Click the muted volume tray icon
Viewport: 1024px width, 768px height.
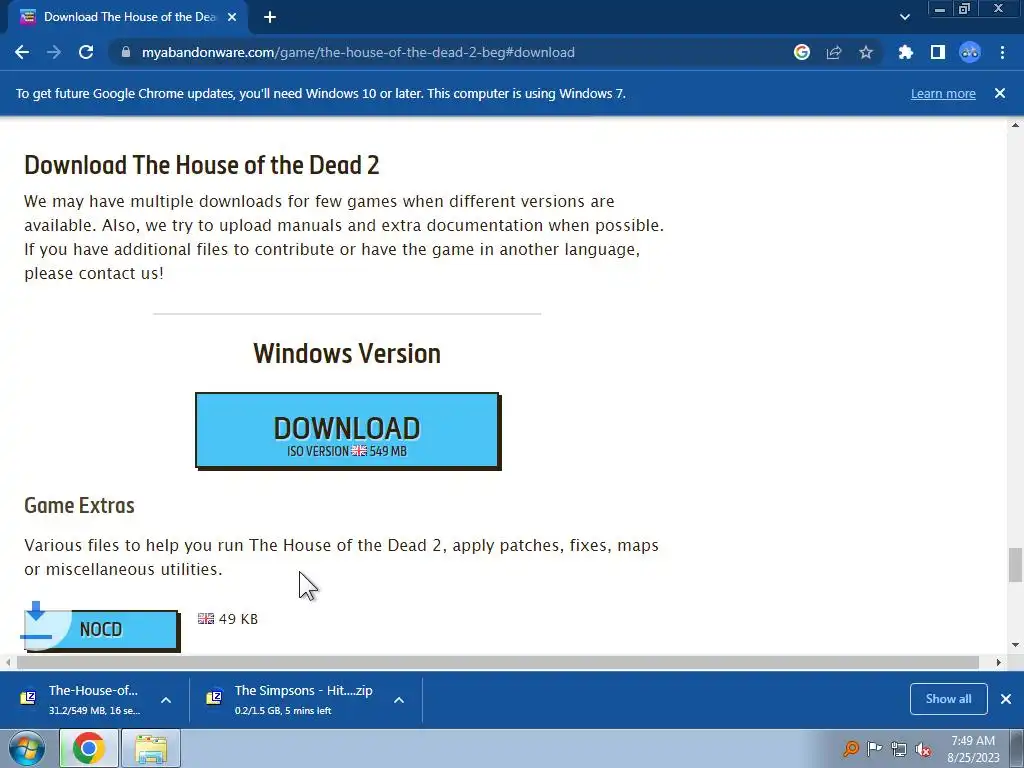click(923, 749)
